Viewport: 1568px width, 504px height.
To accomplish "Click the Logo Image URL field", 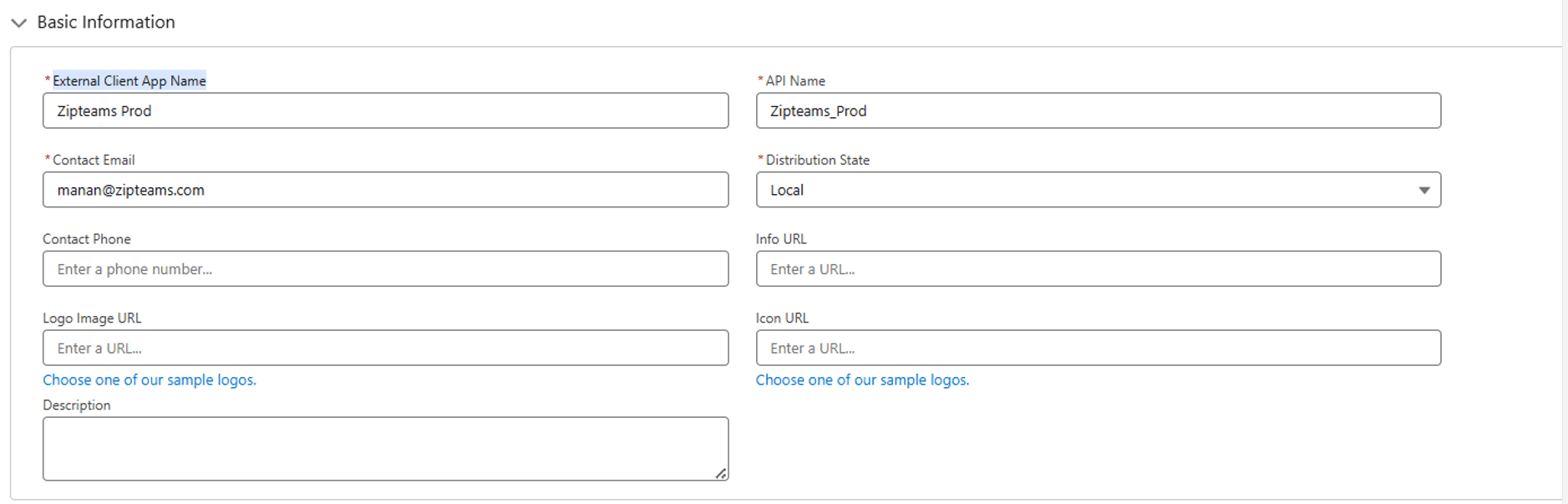I will [x=385, y=349].
